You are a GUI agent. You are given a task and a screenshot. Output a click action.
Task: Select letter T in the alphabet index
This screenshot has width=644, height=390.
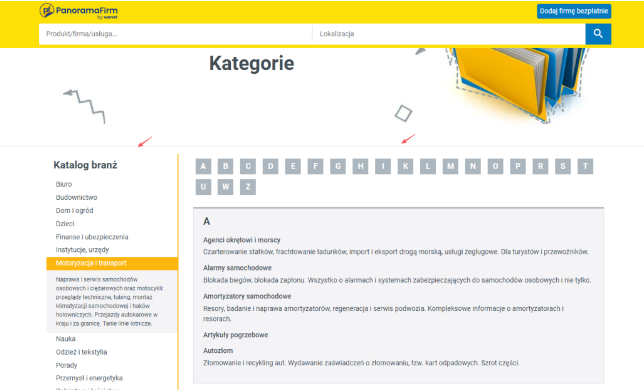click(585, 166)
